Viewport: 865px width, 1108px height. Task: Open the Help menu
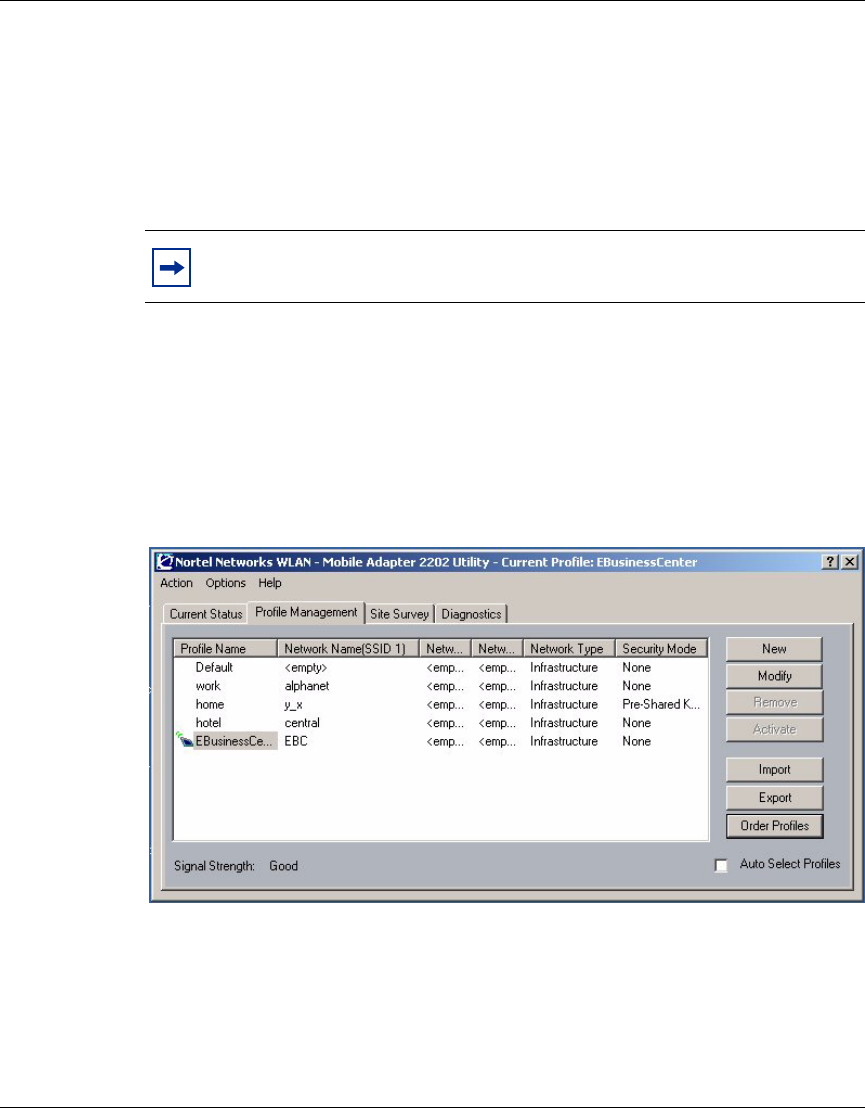click(269, 583)
